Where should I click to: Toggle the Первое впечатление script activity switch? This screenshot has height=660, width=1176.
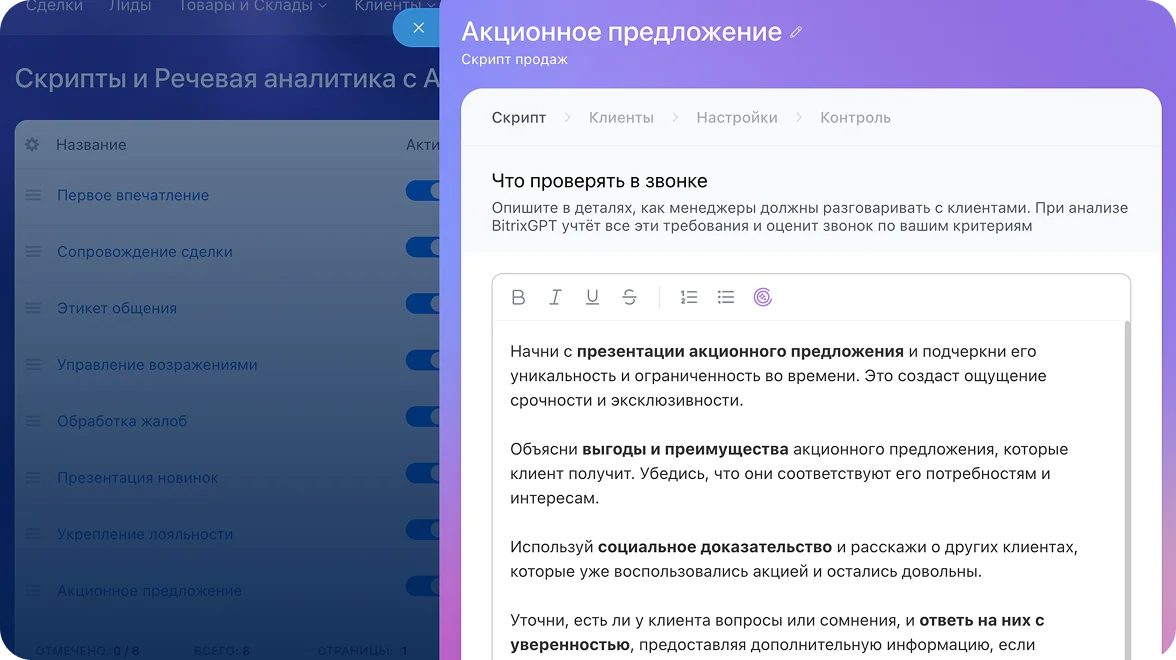pos(423,190)
